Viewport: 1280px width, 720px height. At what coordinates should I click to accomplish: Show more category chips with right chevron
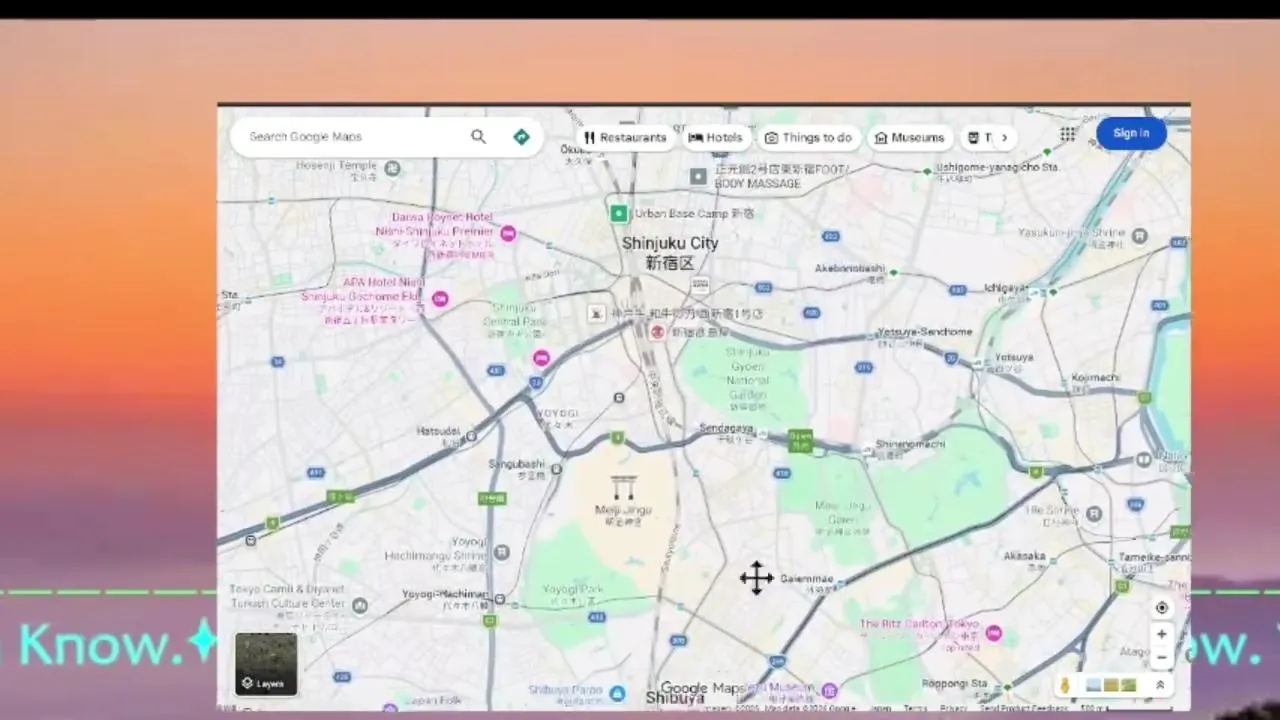[1004, 138]
